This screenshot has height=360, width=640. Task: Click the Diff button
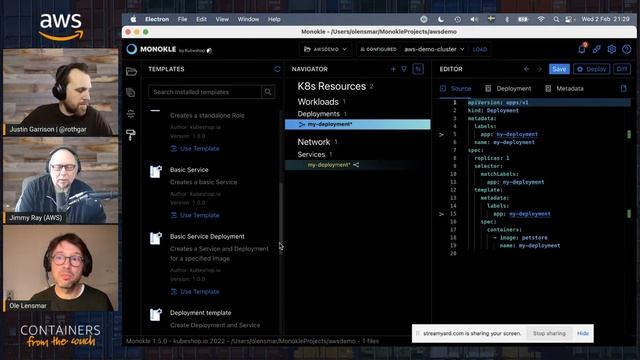click(622, 69)
